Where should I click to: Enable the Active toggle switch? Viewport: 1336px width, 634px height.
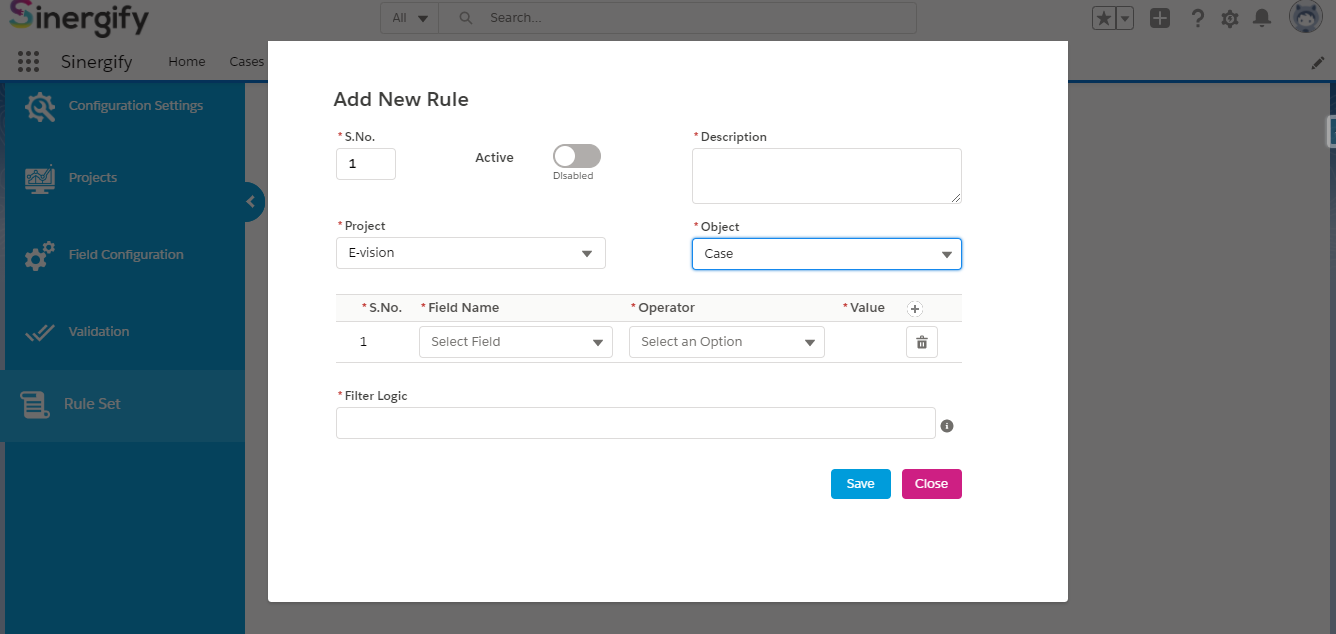click(x=576, y=156)
